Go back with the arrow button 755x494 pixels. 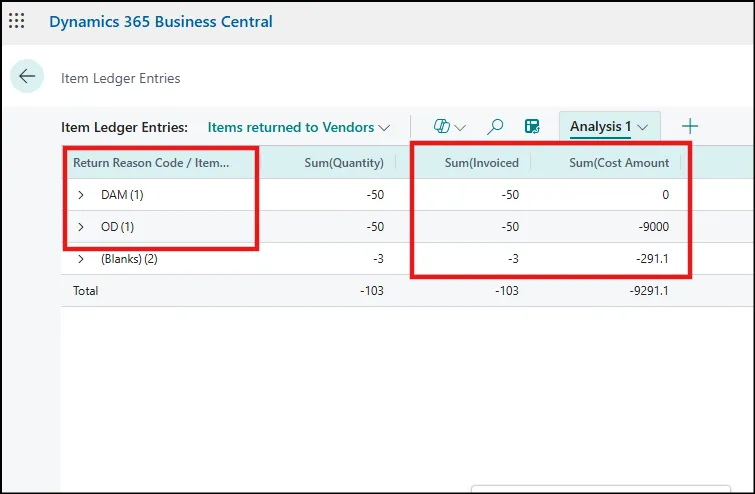pyautogui.click(x=27, y=76)
